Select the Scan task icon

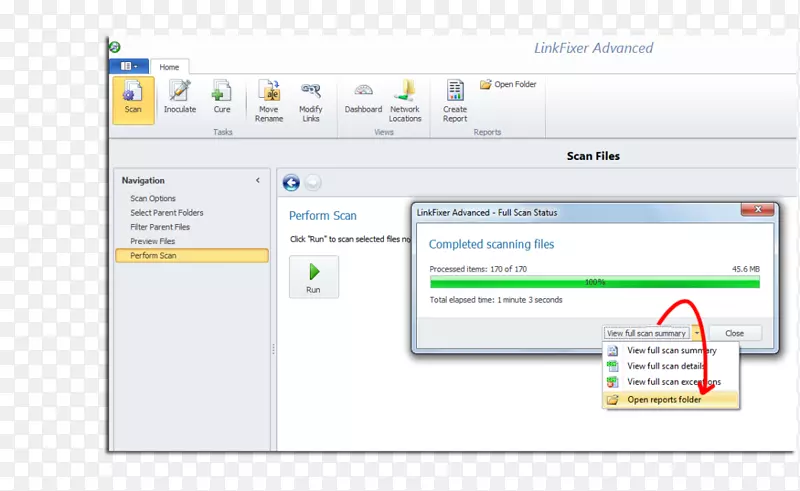pyautogui.click(x=133, y=100)
